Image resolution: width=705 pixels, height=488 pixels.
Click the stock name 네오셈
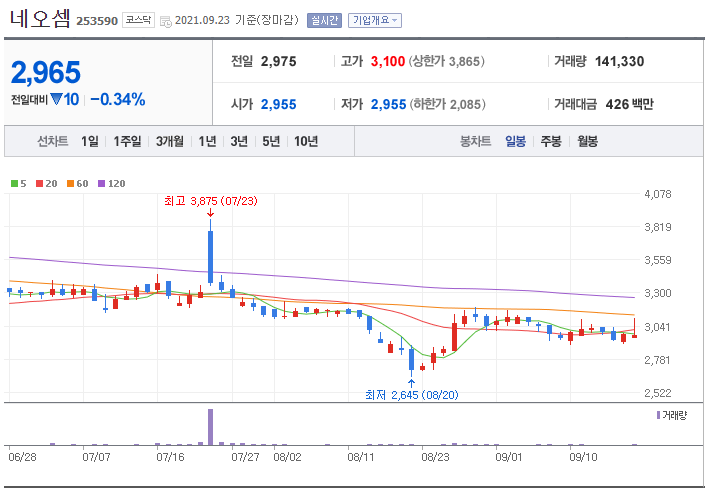(40, 18)
